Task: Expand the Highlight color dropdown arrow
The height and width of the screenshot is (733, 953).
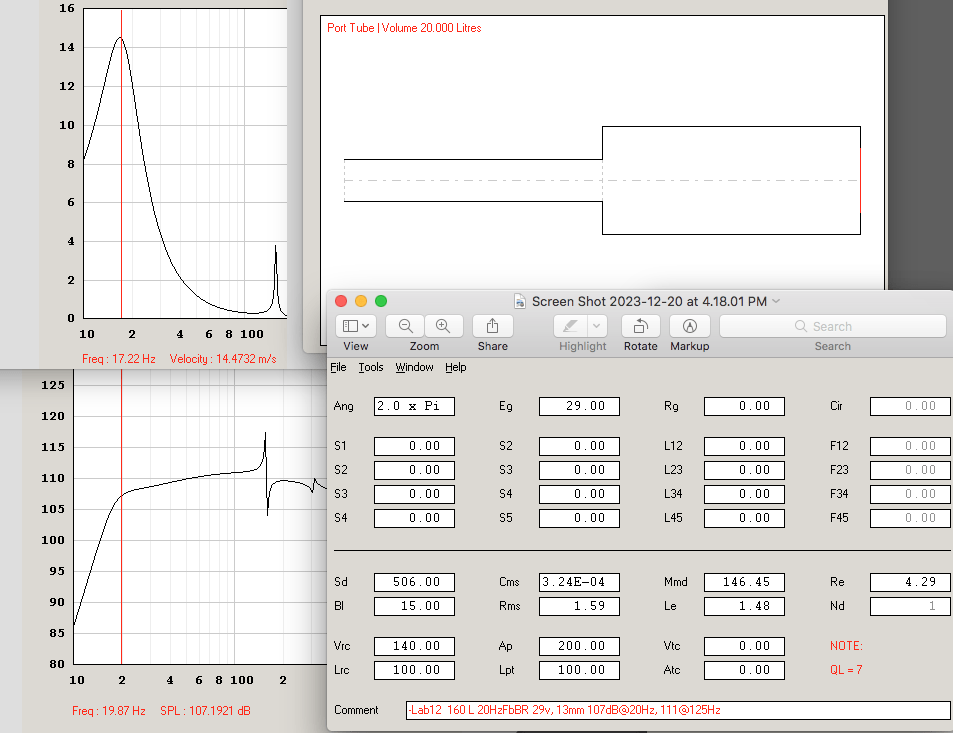Action: point(597,326)
